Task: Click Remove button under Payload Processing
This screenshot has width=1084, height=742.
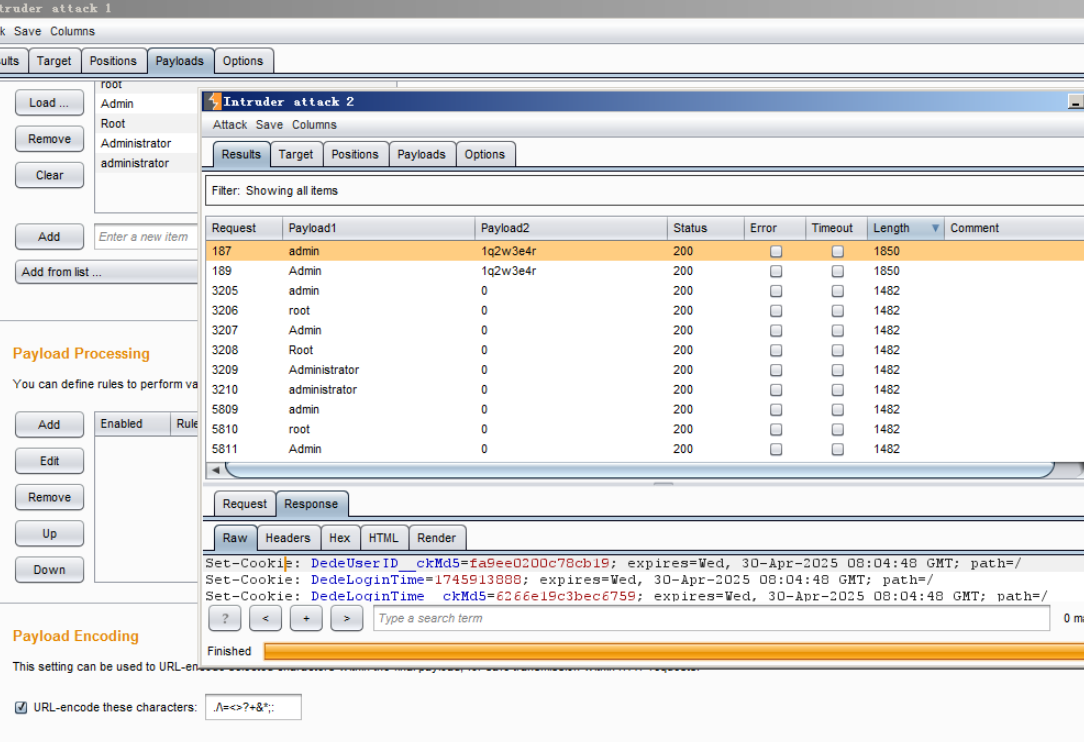Action: [x=49, y=497]
